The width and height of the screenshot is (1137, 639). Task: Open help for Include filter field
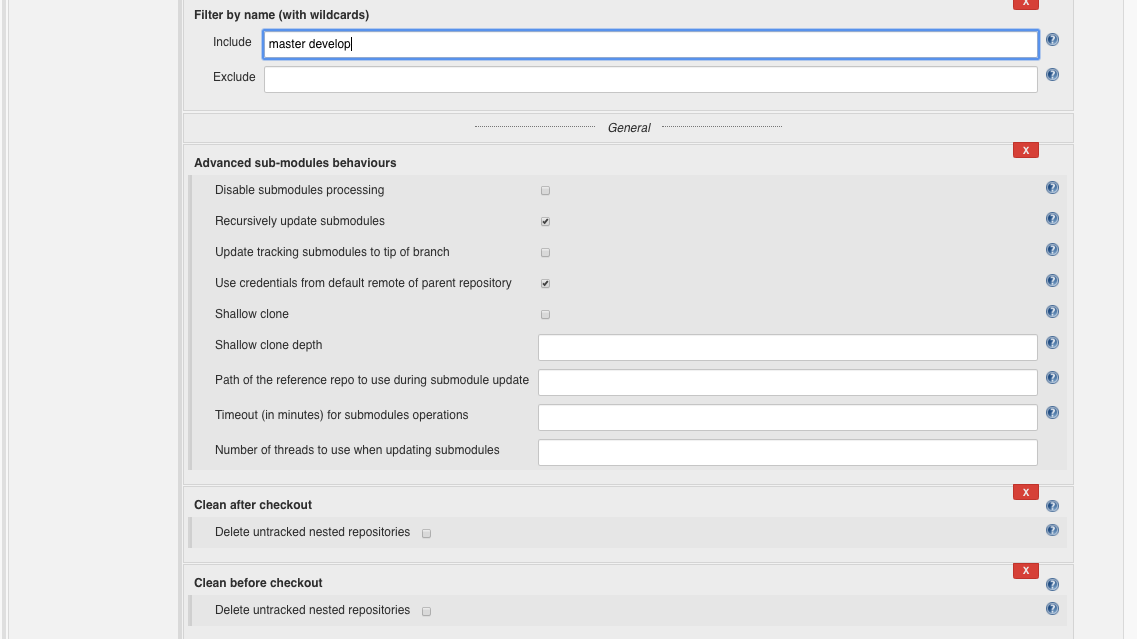pos(1052,40)
